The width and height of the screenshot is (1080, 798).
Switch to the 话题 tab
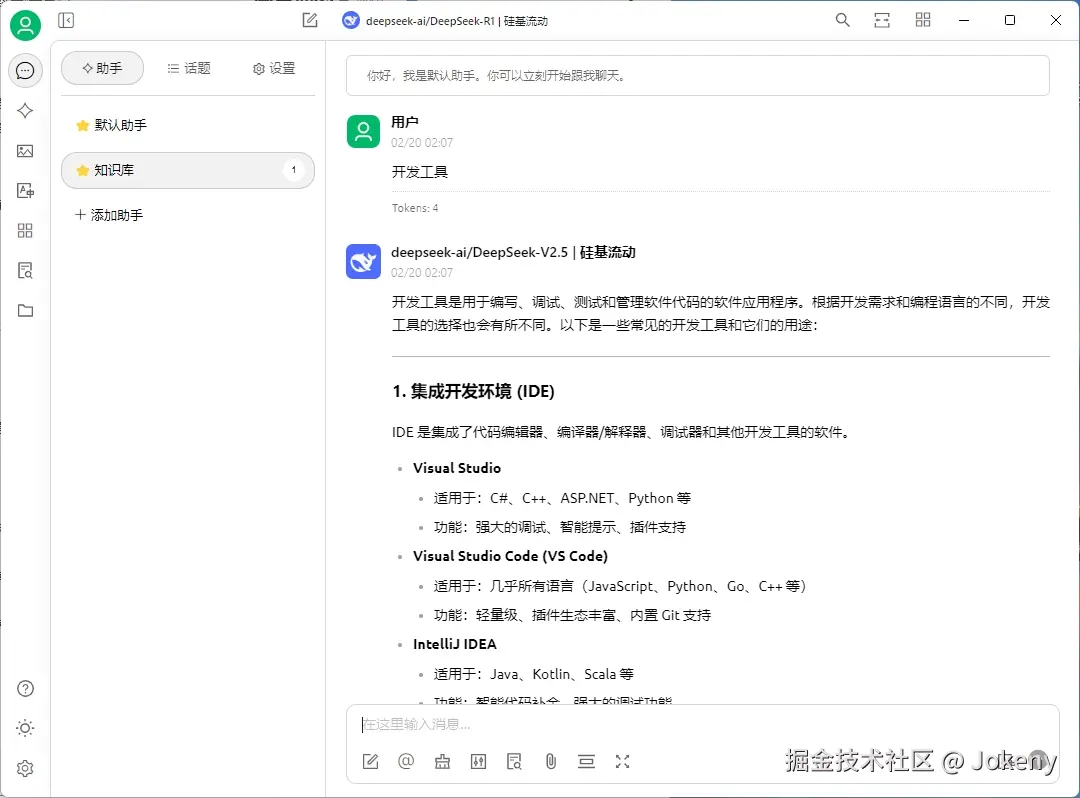pos(189,68)
